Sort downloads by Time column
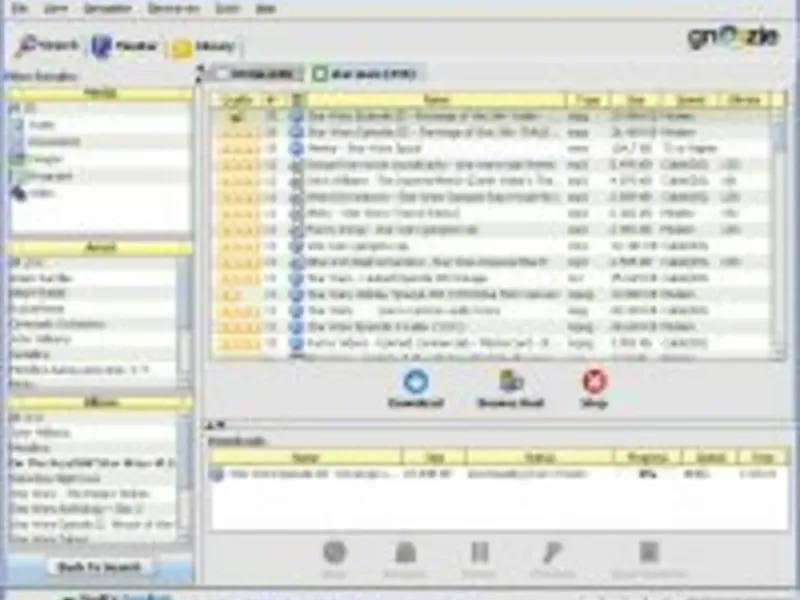Screen dimensions: 800x600 [x=763, y=457]
